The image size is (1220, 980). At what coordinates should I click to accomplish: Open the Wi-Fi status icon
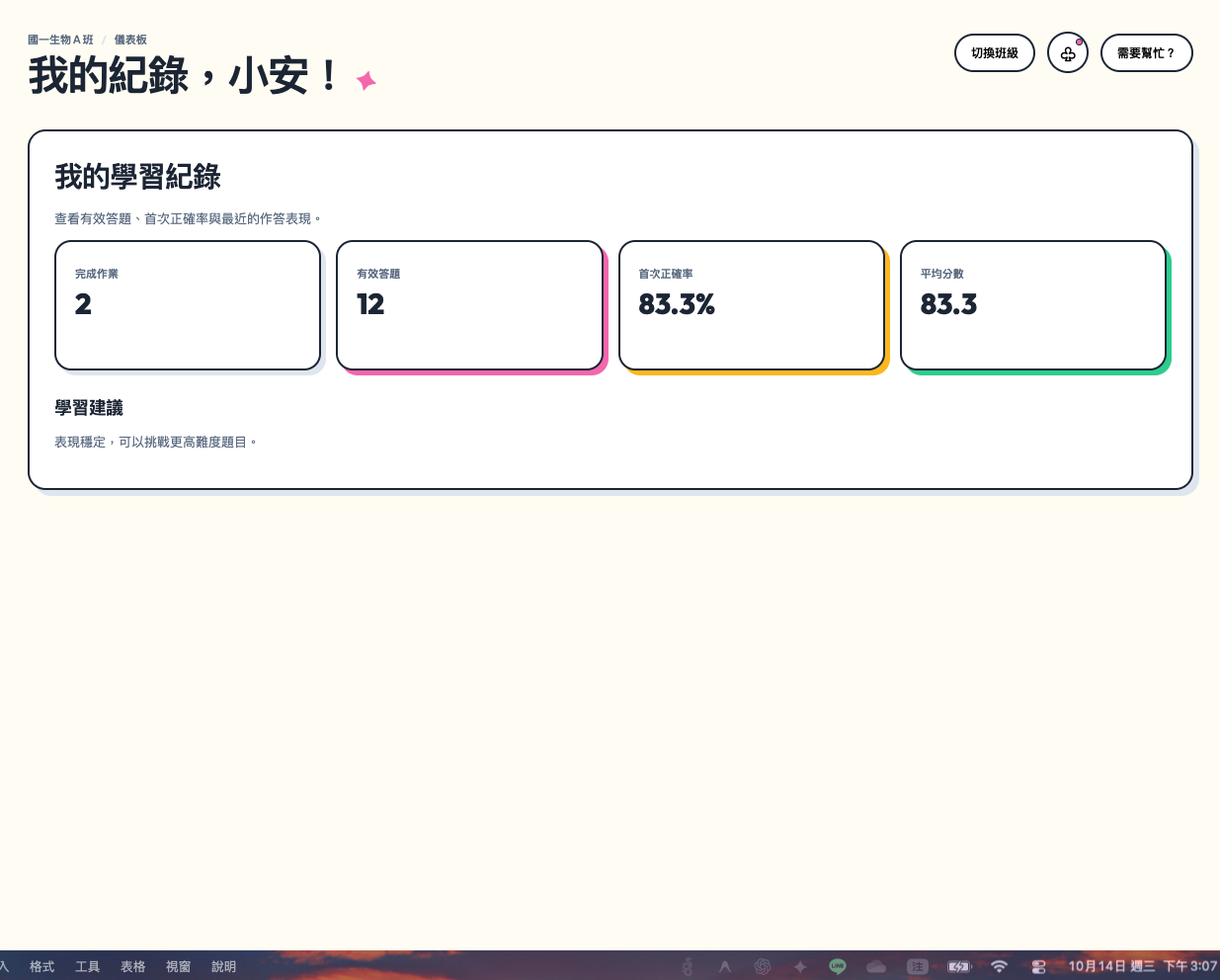click(x=999, y=966)
